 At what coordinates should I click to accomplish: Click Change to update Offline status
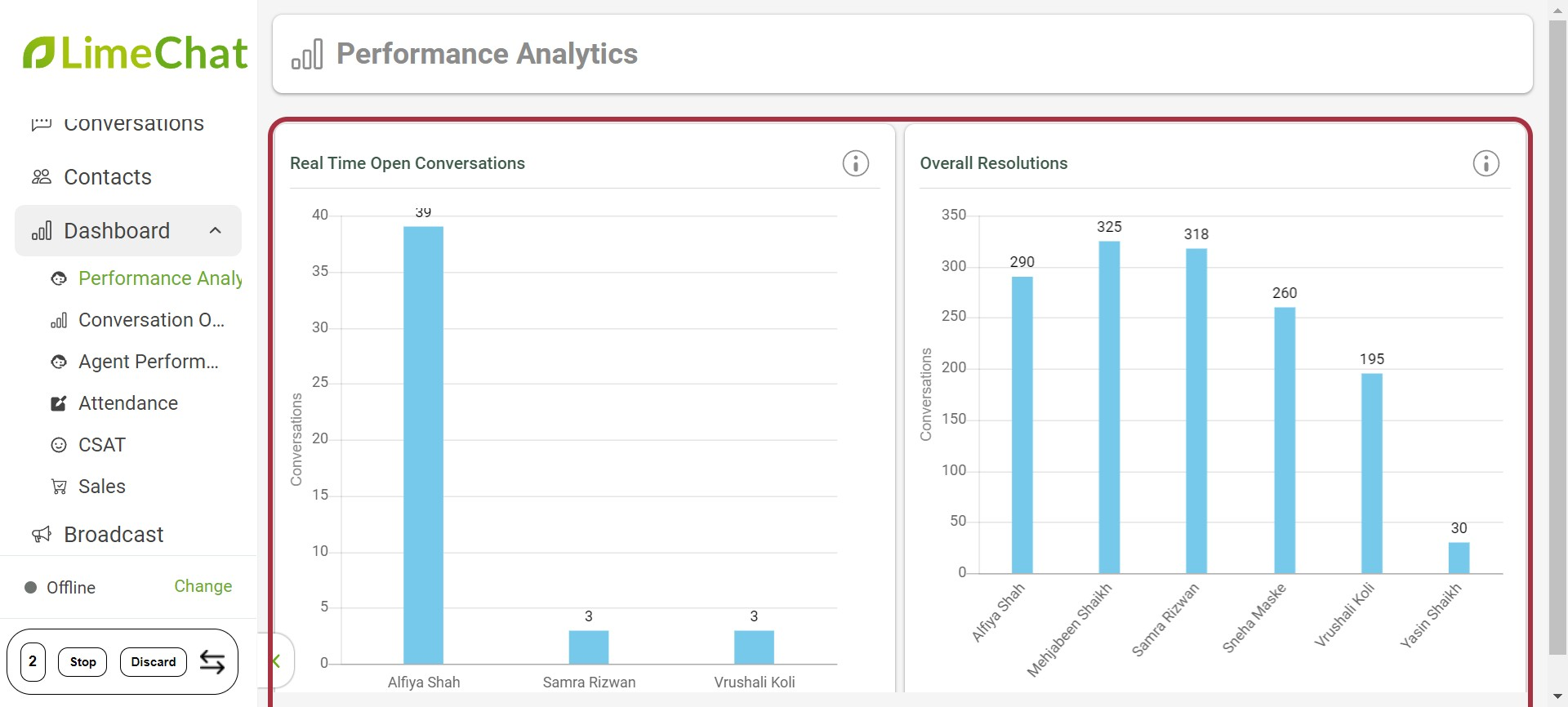tap(203, 586)
